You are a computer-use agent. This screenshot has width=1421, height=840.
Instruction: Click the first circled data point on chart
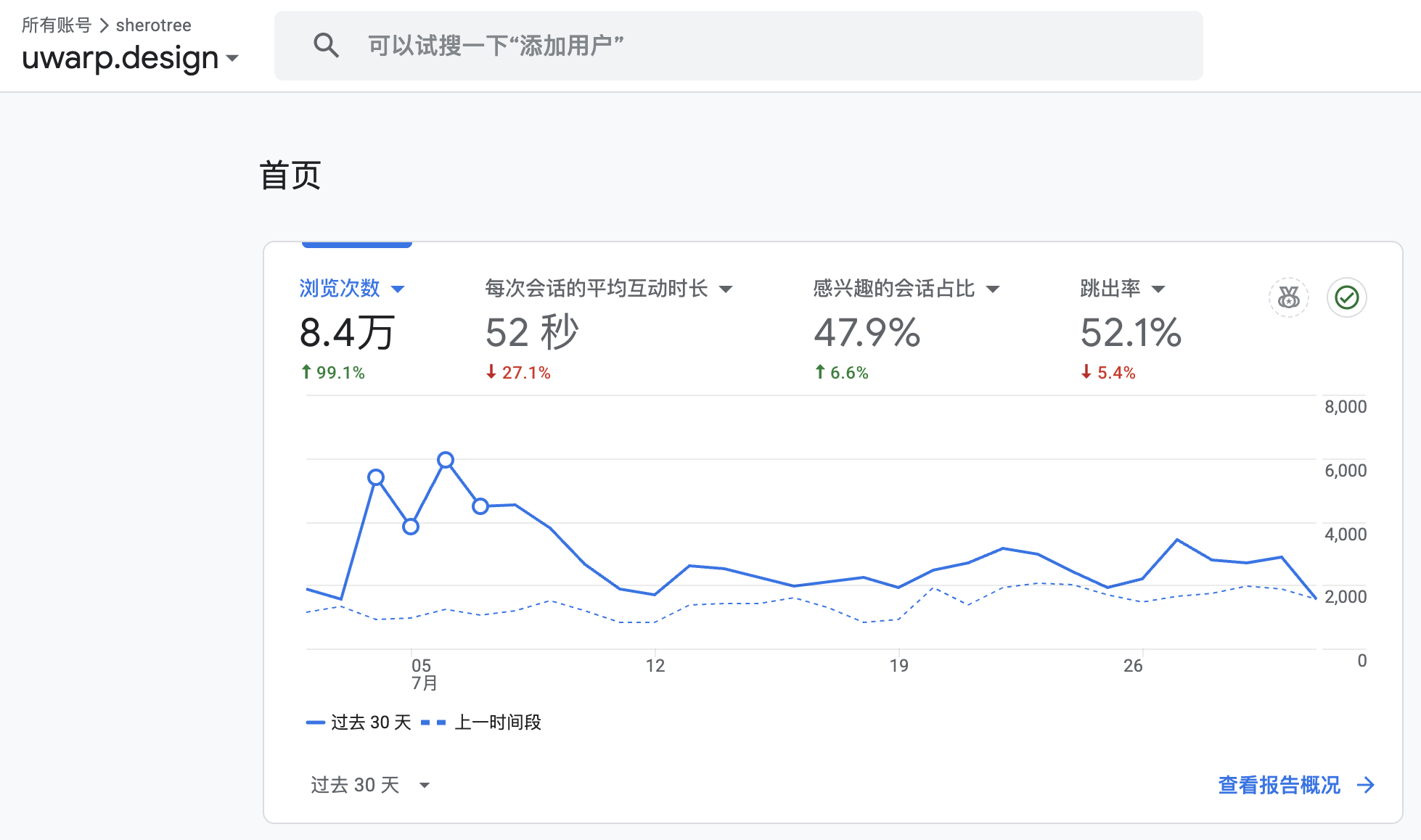[376, 477]
